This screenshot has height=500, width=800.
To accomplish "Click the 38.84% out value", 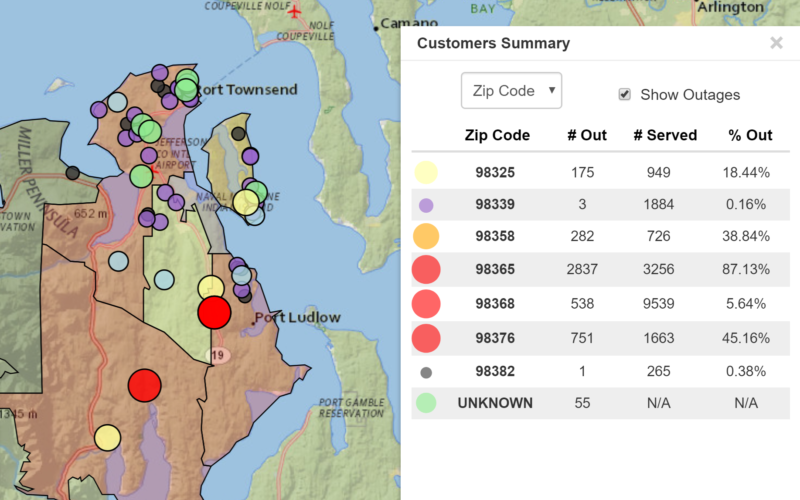I will tap(746, 236).
